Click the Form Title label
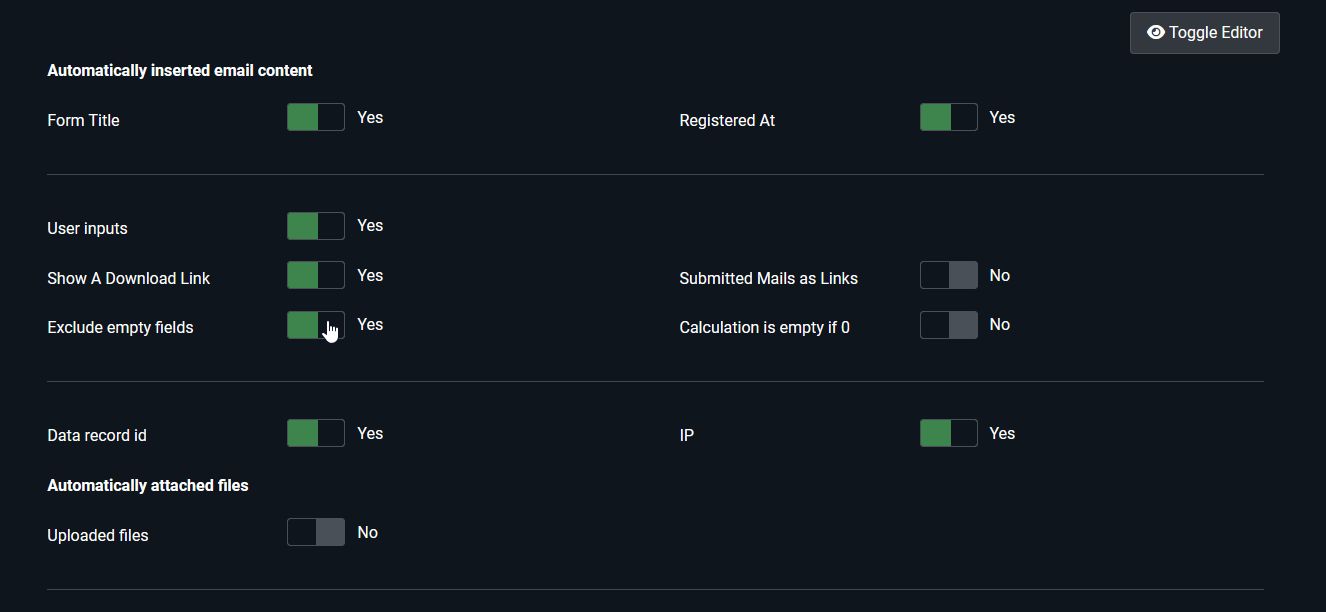Screen dimensions: 1326x612 pos(83,120)
